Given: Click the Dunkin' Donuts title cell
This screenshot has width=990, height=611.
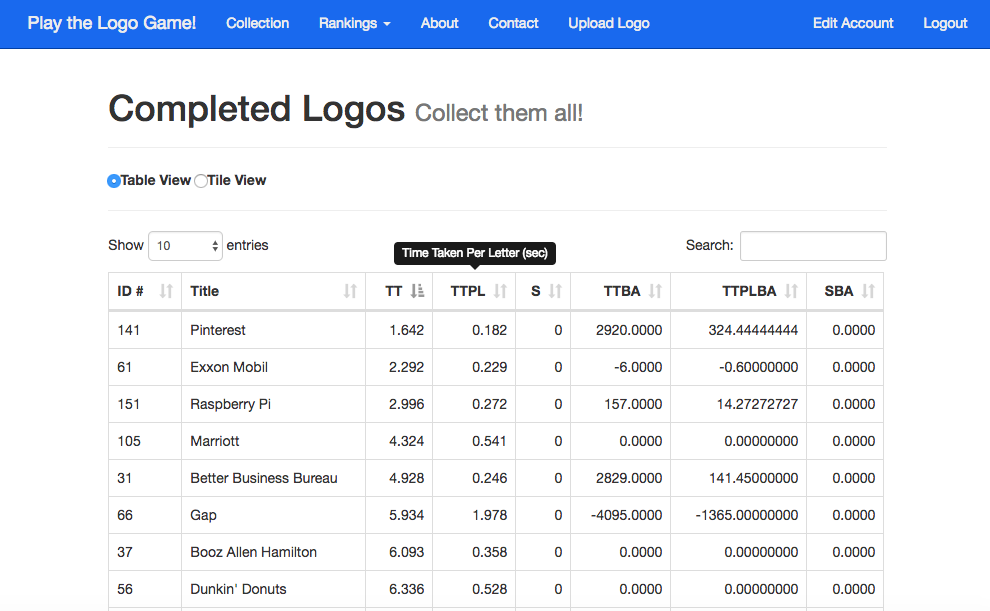Looking at the screenshot, I should point(273,590).
